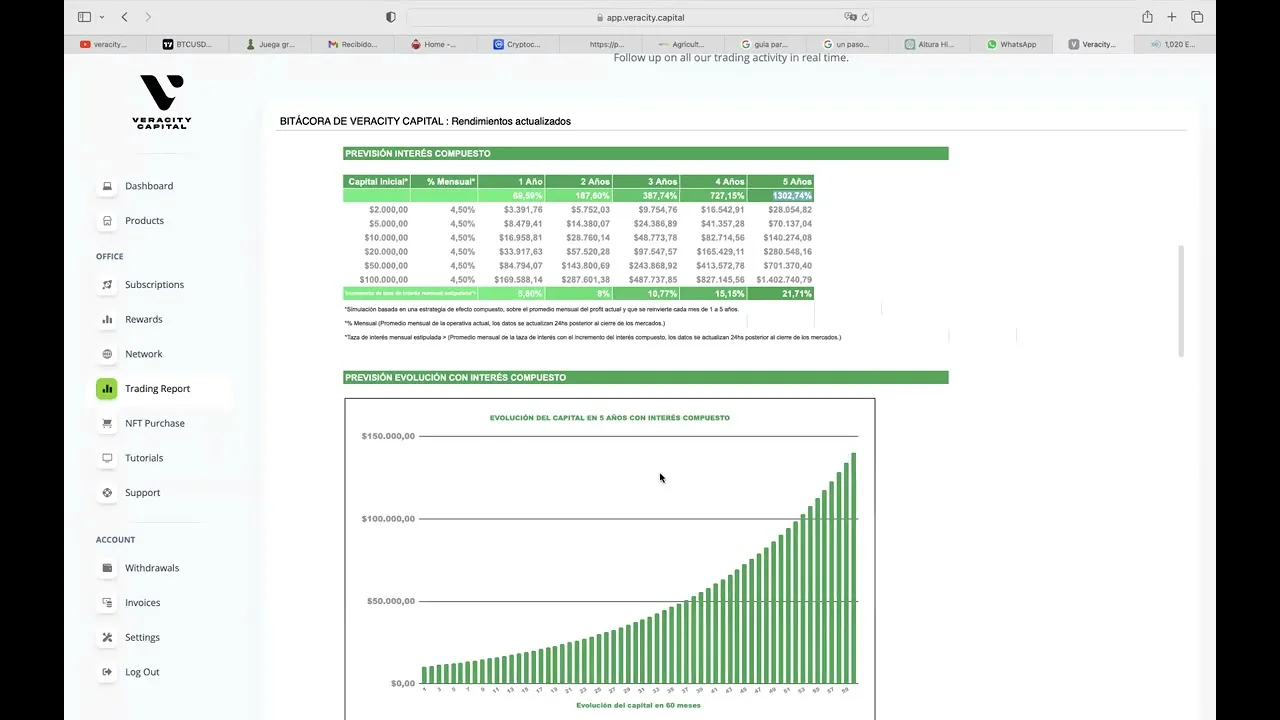Click the Safari share icon
The image size is (1280, 720).
click(x=1147, y=17)
